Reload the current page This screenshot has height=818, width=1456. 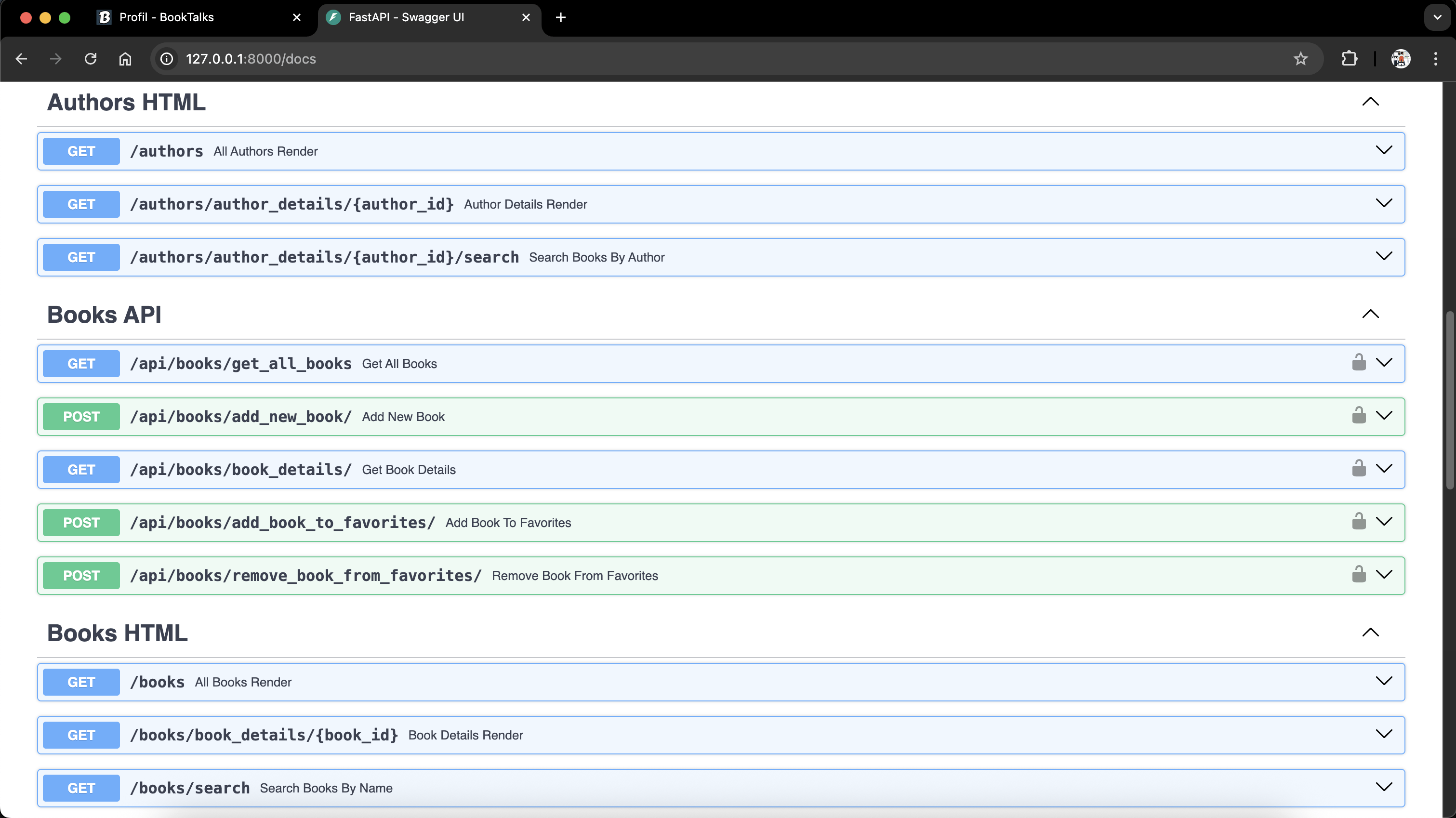point(91,59)
